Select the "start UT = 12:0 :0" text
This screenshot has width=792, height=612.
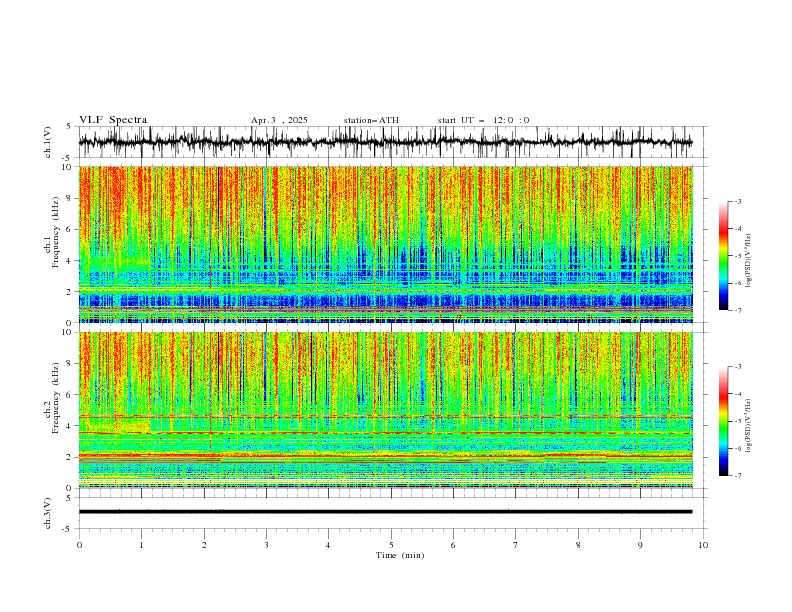click(483, 120)
